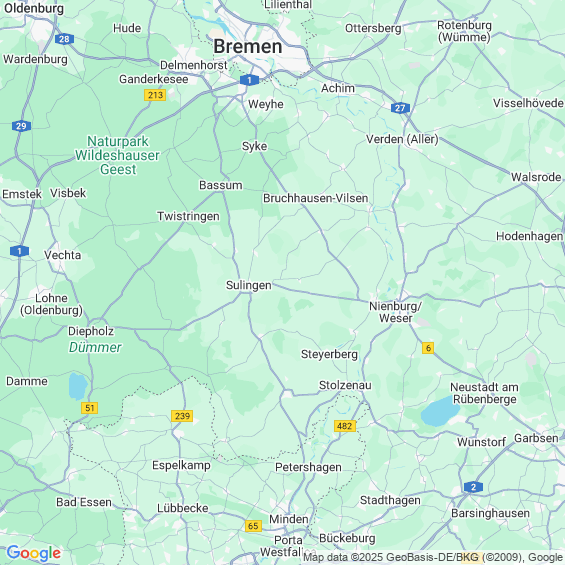Screen dimensions: 565x565
Task: Click the yellow B6 road shield
Action: tap(428, 348)
